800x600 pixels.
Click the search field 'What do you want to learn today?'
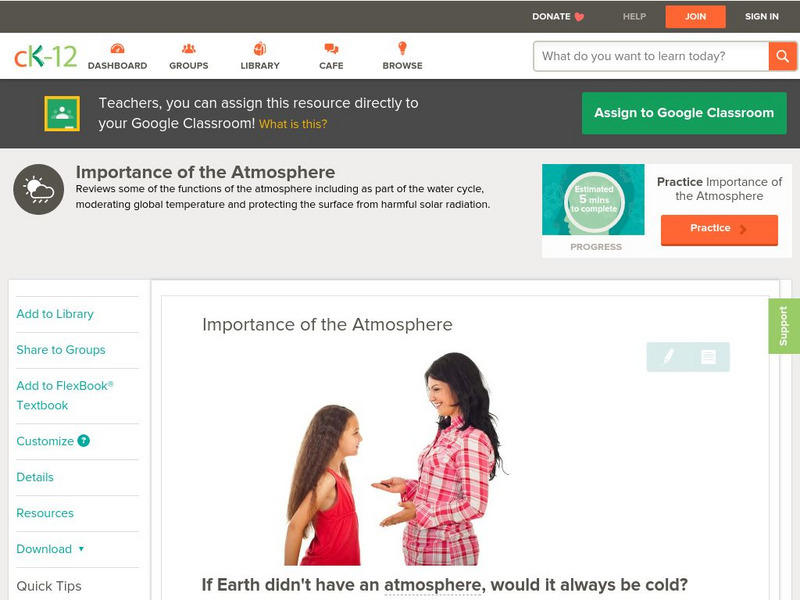point(651,56)
